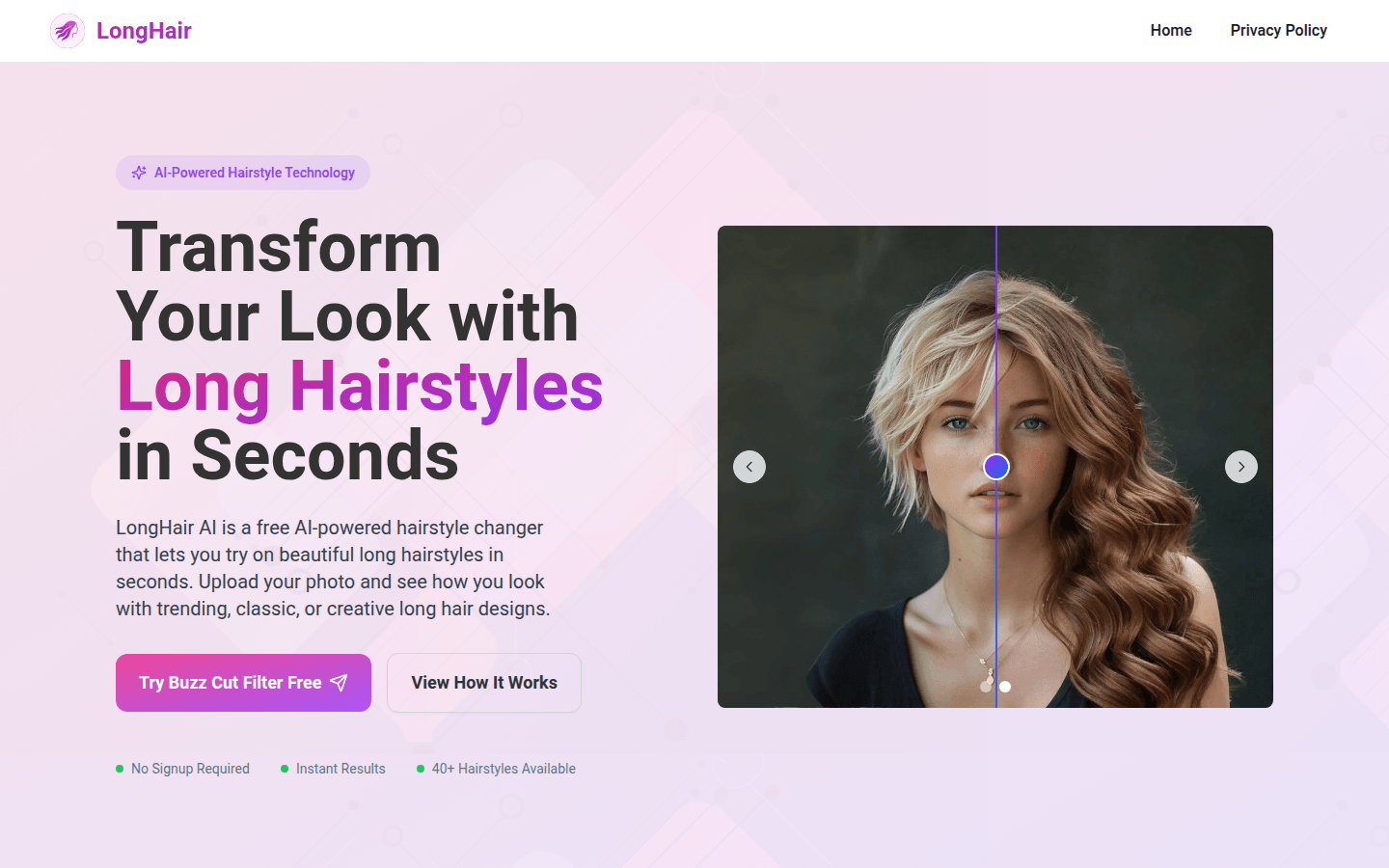Advance to the next carousel image
1389x868 pixels.
pos(1241,467)
